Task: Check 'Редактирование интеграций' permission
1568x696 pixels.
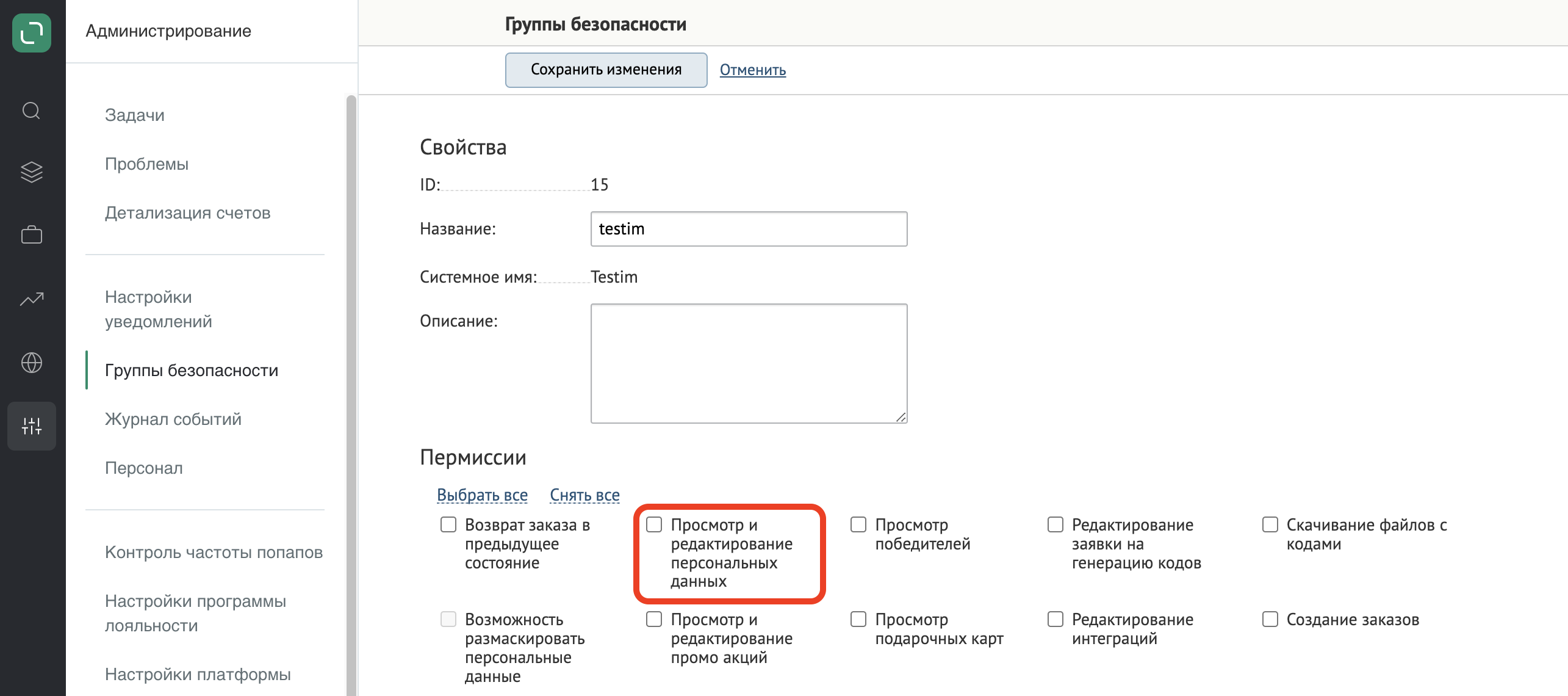Action: pyautogui.click(x=1056, y=619)
